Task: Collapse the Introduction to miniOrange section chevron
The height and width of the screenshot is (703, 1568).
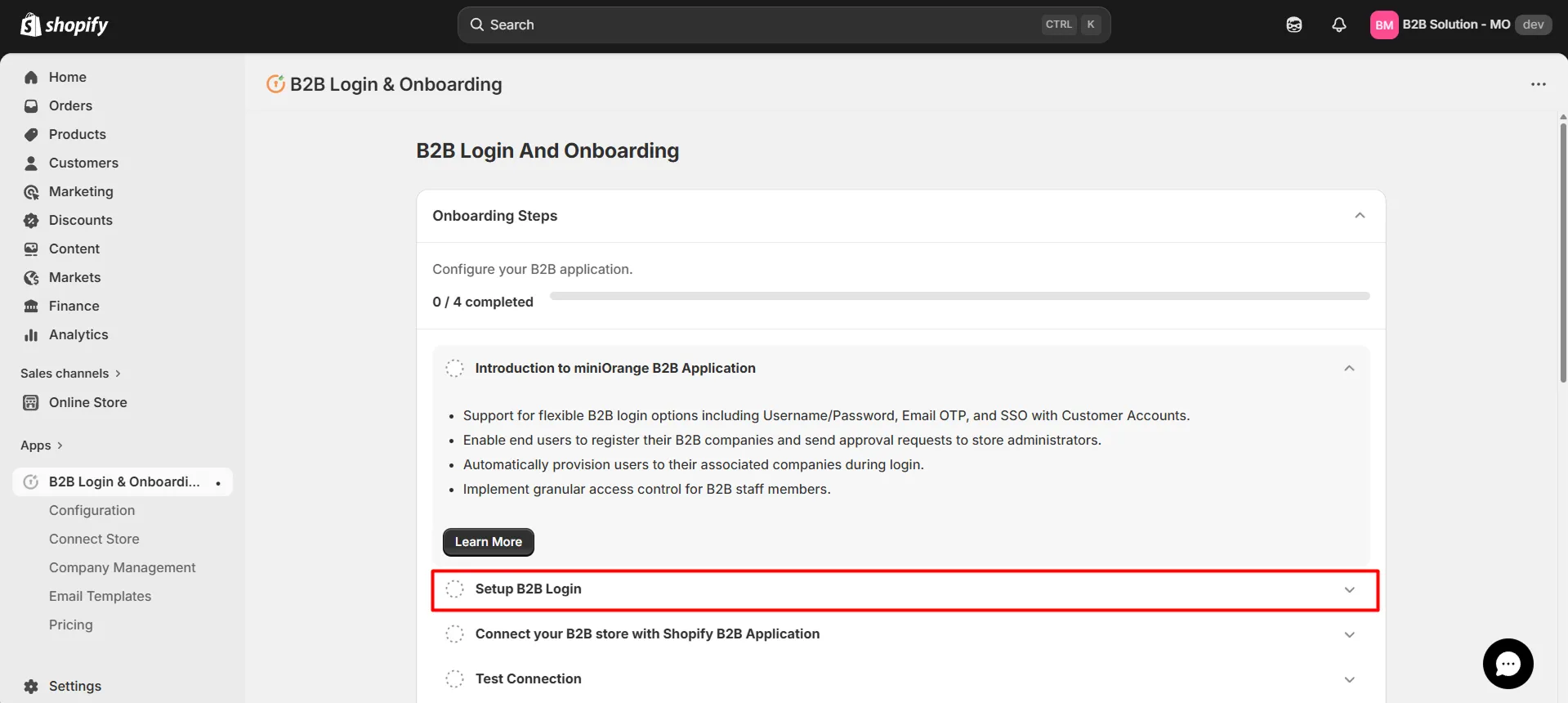Action: pos(1349,369)
